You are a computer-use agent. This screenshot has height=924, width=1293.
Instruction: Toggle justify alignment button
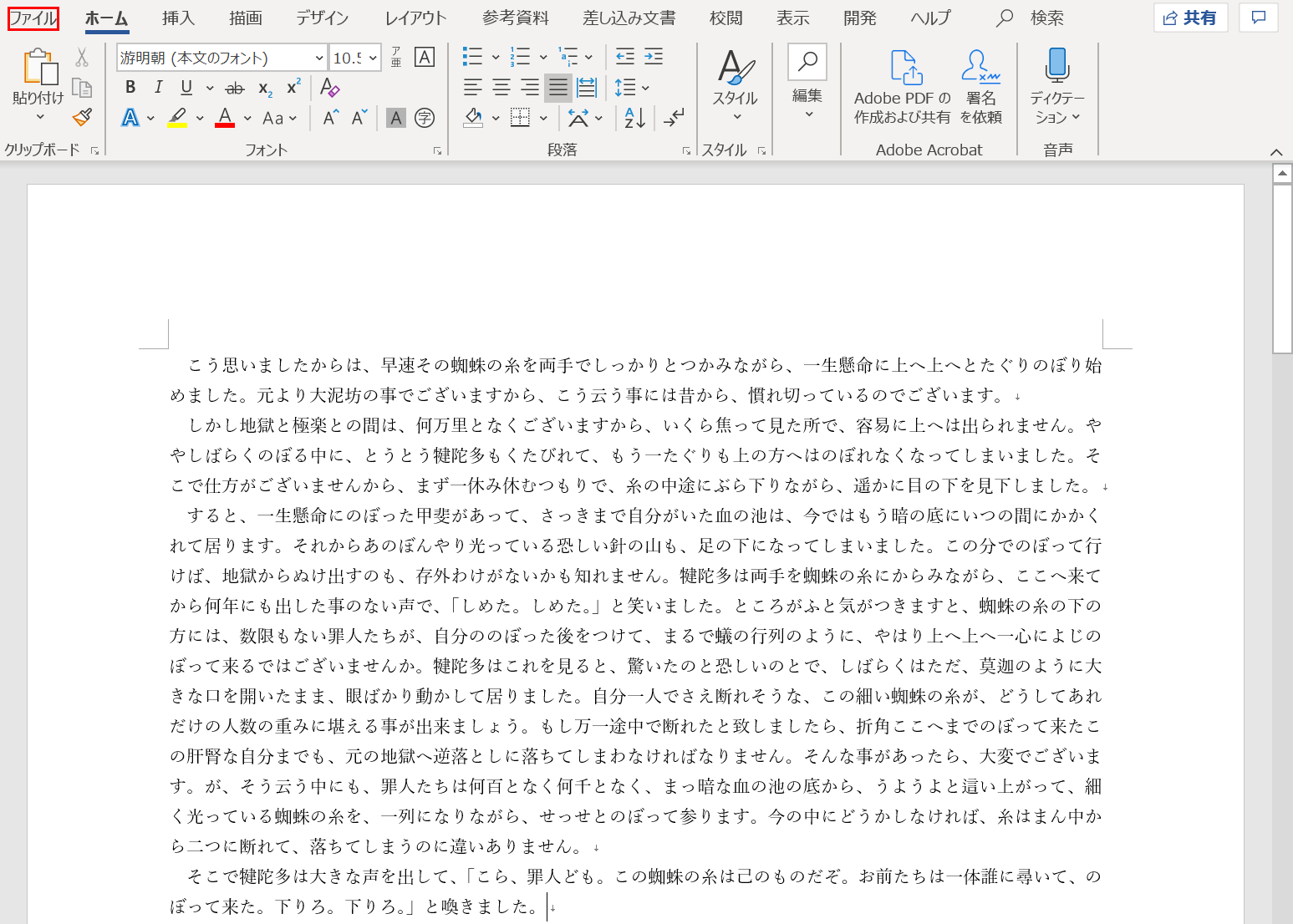pos(558,87)
